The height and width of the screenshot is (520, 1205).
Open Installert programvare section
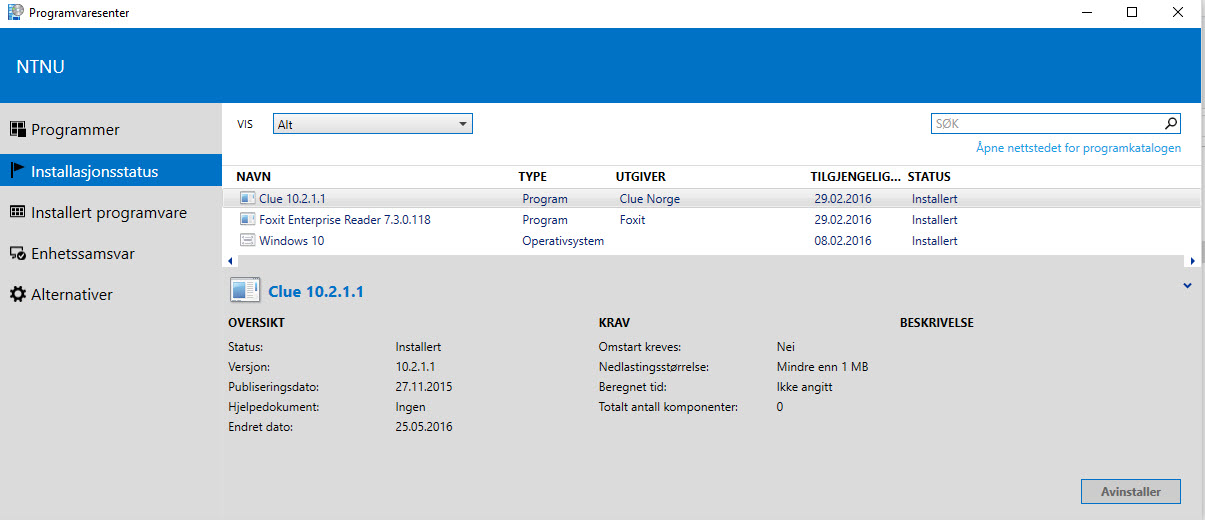coord(111,213)
